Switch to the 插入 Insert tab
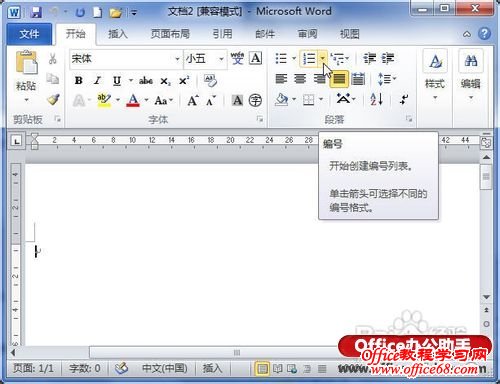 118,34
